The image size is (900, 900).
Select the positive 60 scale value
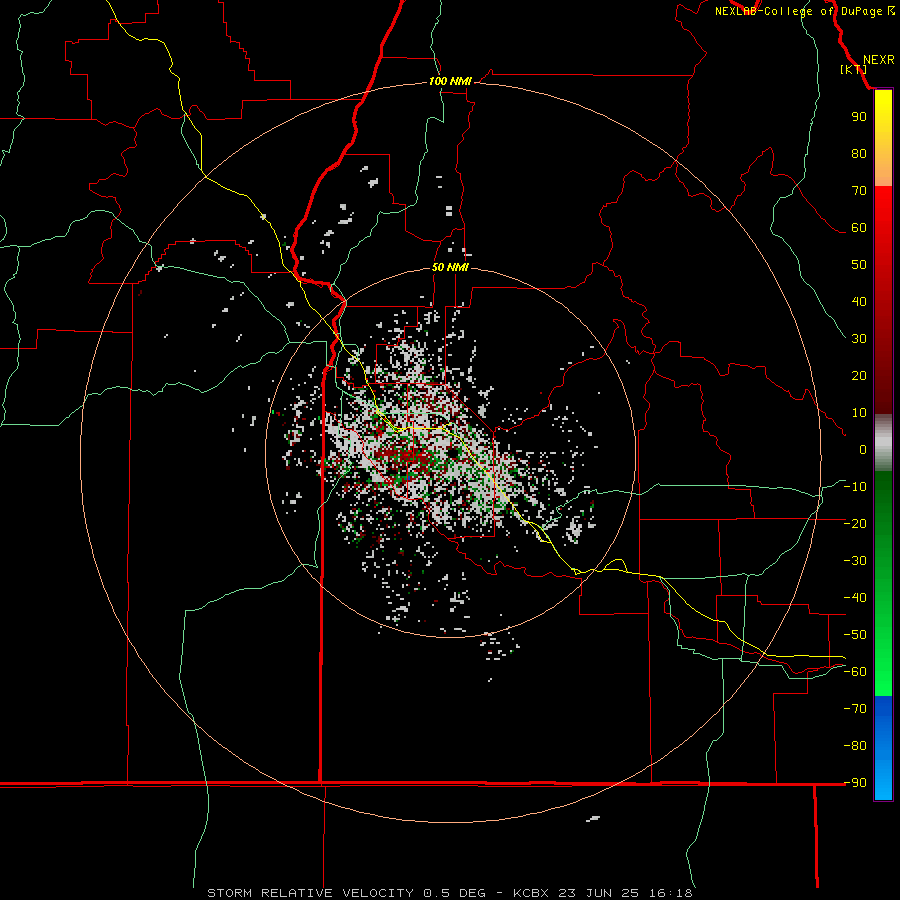click(859, 228)
